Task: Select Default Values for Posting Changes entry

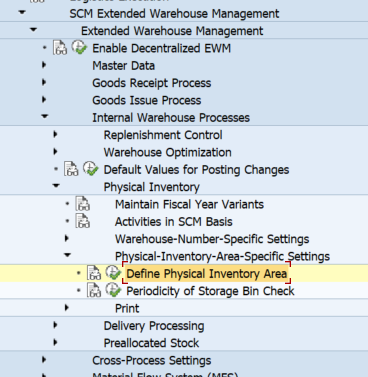Action: tap(196, 170)
